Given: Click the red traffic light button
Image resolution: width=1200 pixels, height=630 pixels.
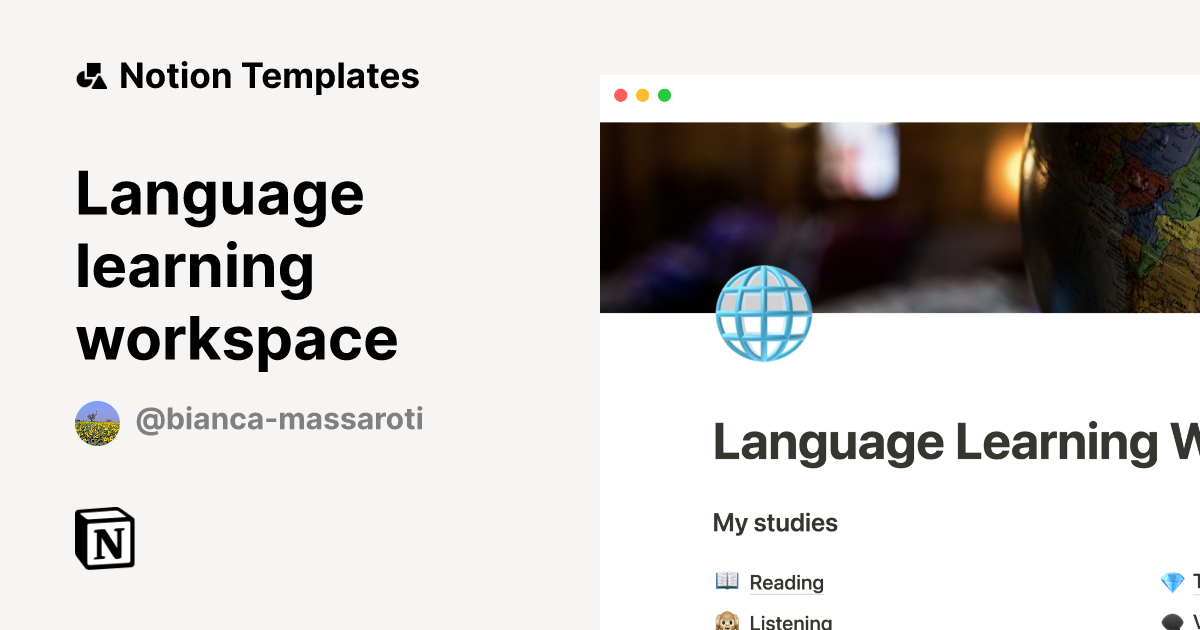Looking at the screenshot, I should pyautogui.click(x=622, y=95).
